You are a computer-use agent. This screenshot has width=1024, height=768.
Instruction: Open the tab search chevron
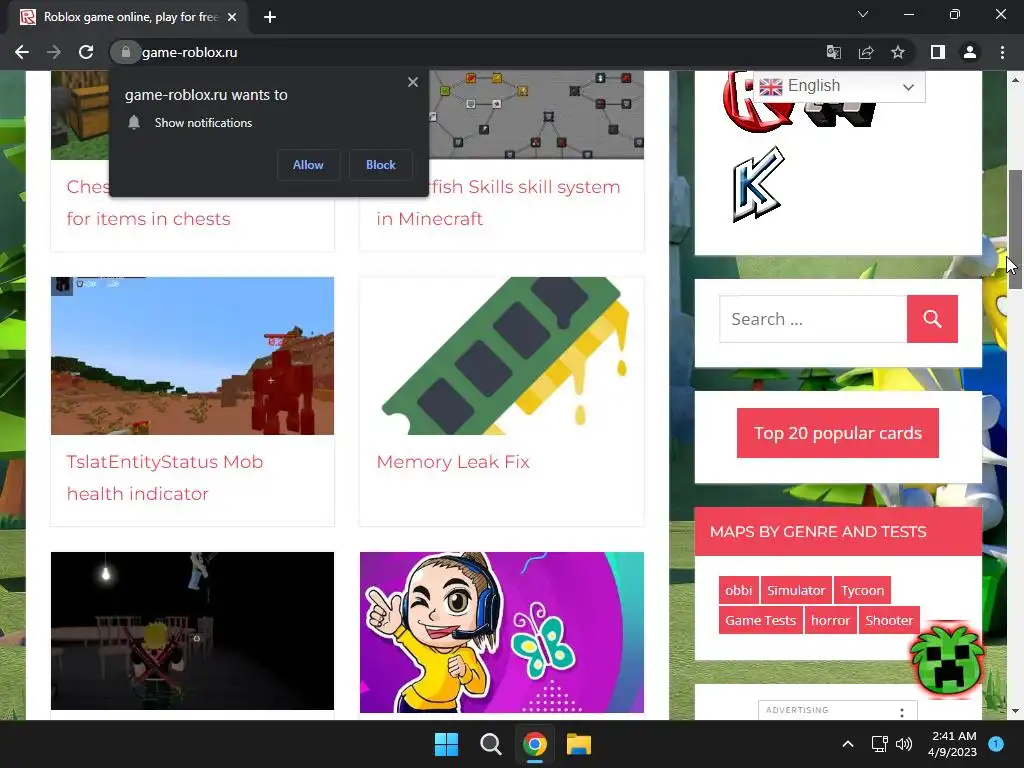pyautogui.click(x=863, y=14)
